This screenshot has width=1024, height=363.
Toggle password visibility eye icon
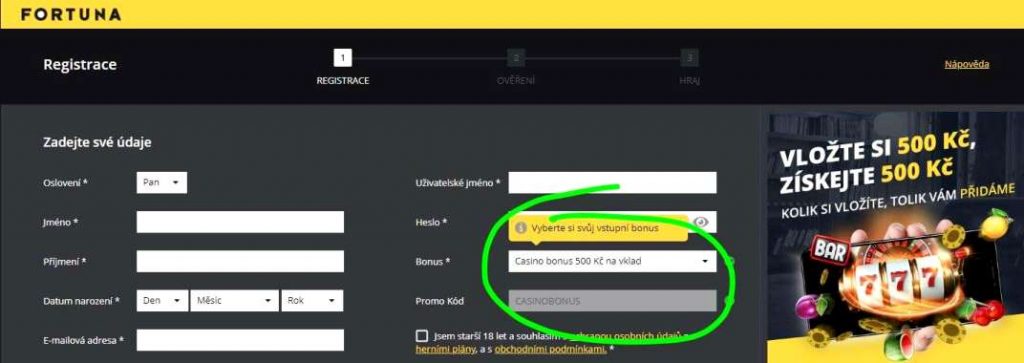(x=701, y=222)
